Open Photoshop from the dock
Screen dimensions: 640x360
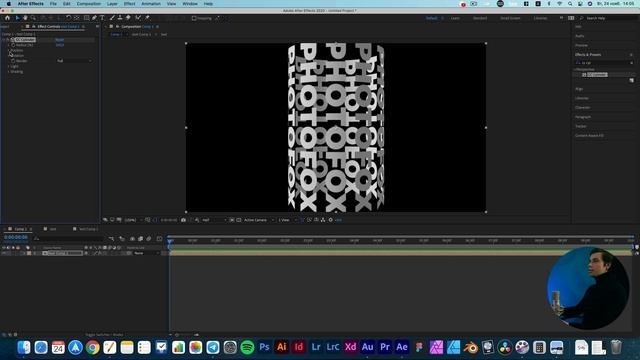[x=264, y=347]
